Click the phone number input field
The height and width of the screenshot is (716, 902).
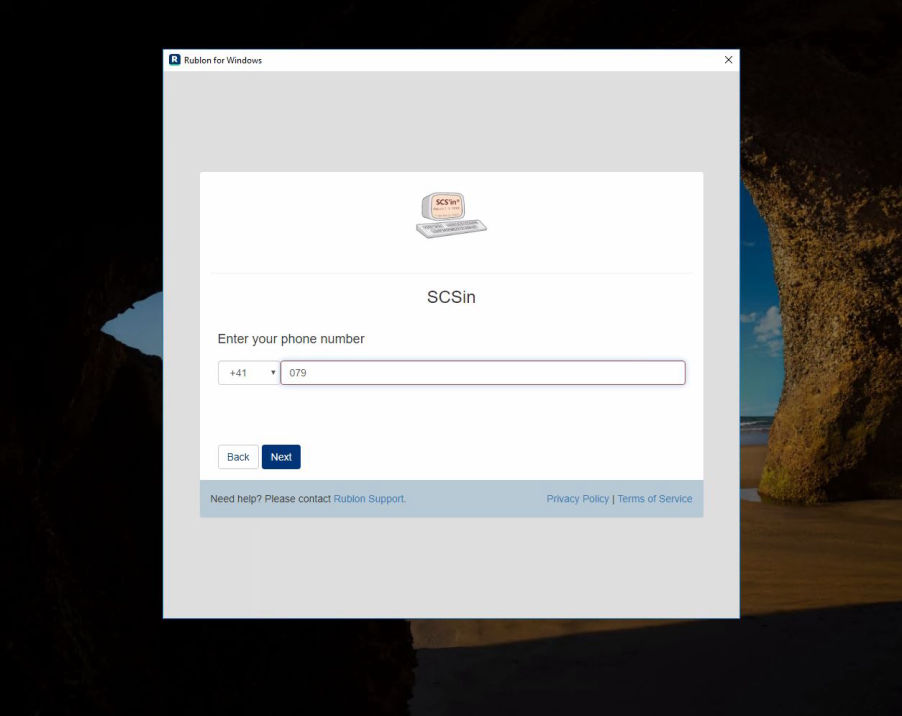483,373
